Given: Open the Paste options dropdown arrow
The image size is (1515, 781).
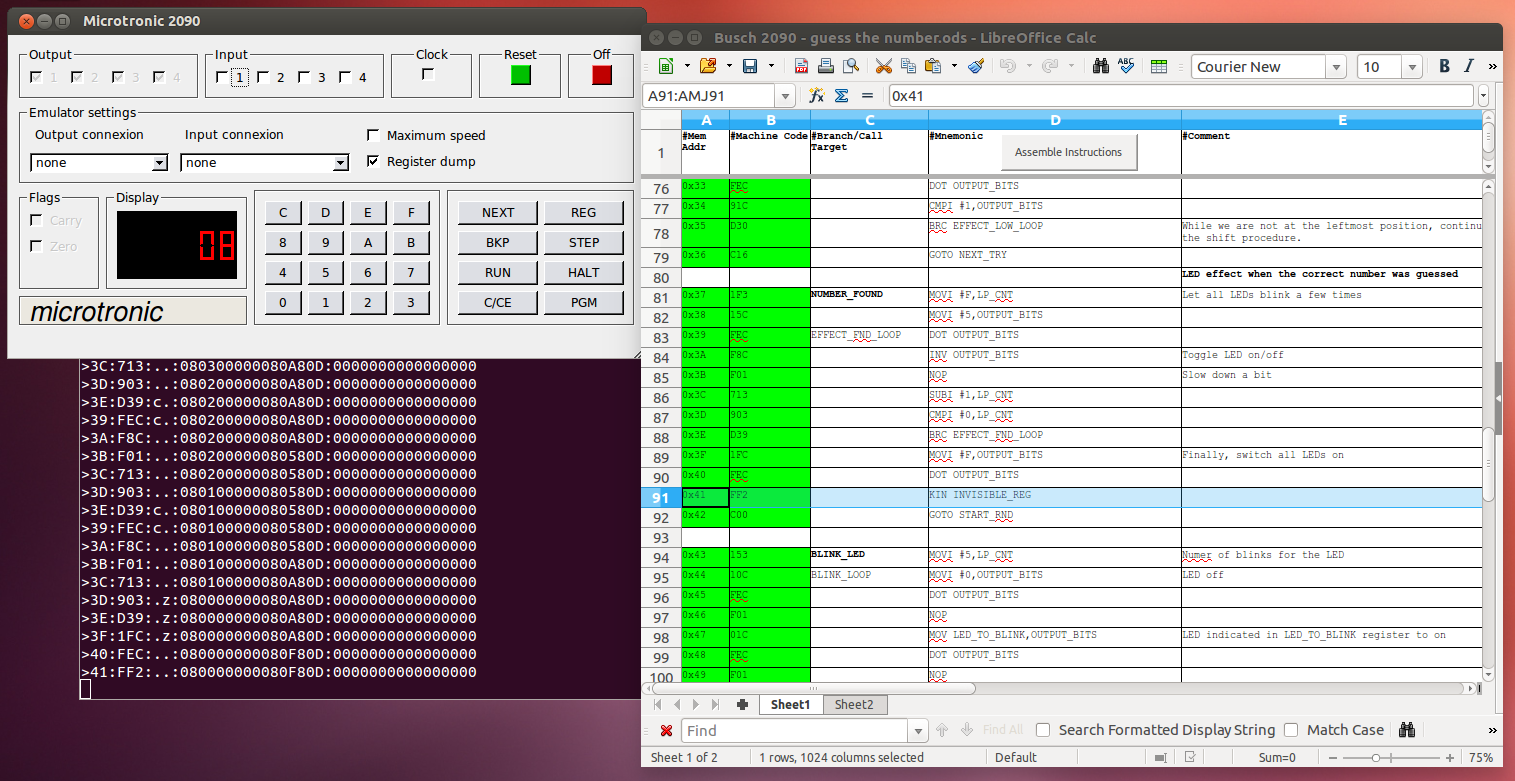Looking at the screenshot, I should (x=954, y=66).
